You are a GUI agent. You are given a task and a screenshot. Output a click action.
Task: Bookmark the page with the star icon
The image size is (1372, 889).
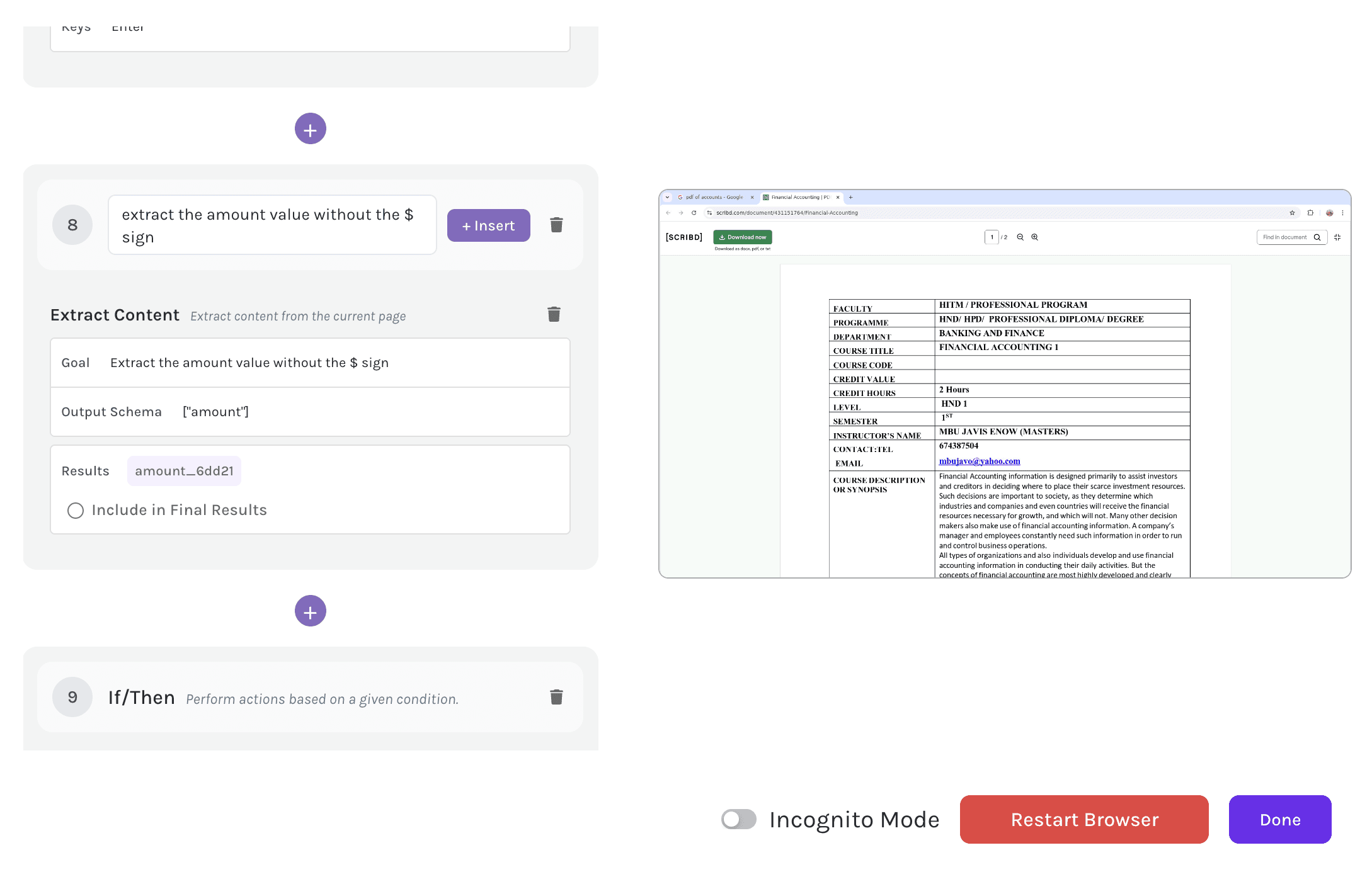click(x=1292, y=213)
